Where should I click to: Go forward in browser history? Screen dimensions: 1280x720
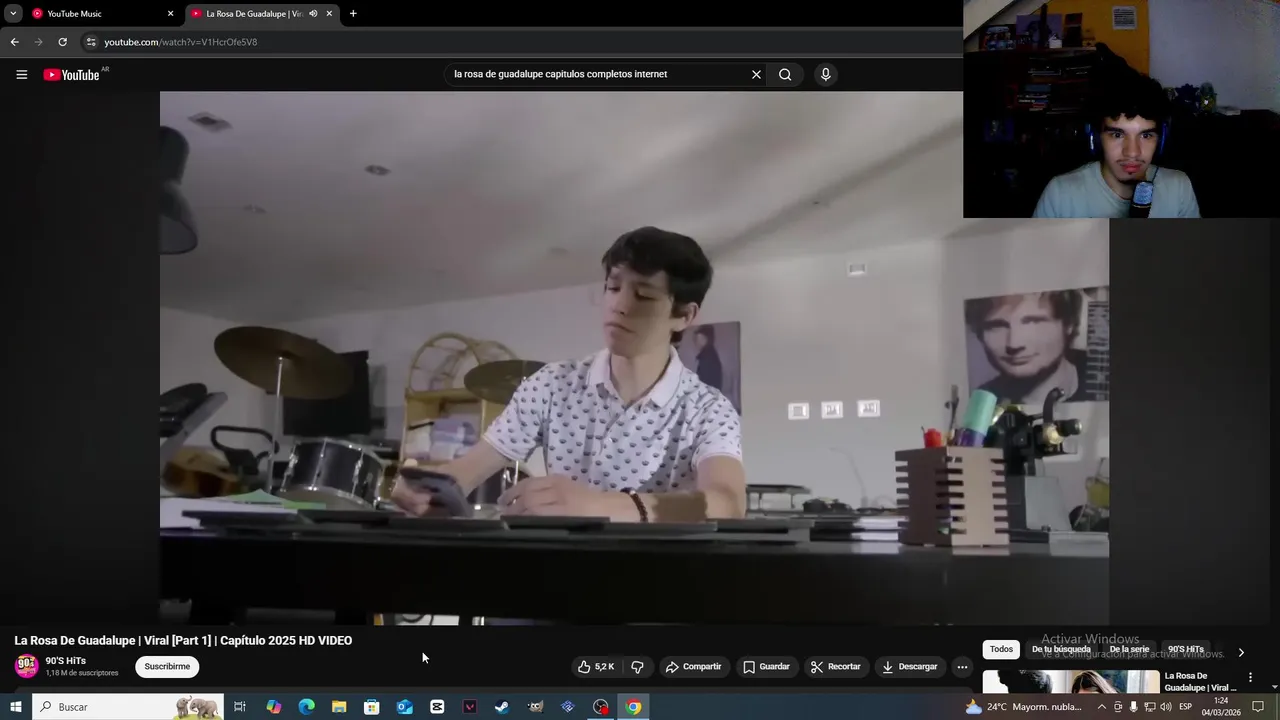coord(38,42)
